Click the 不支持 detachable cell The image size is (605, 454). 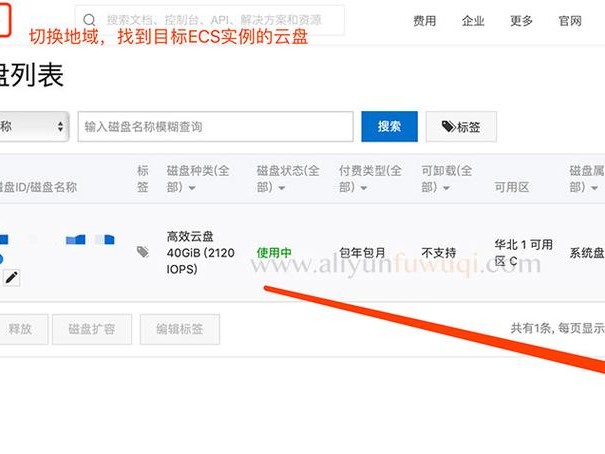tap(439, 253)
